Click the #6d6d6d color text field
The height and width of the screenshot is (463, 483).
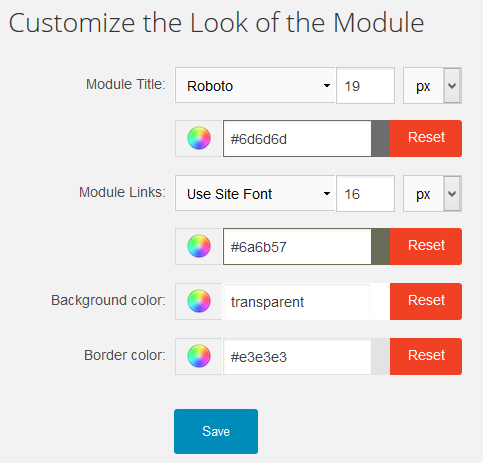(297, 138)
